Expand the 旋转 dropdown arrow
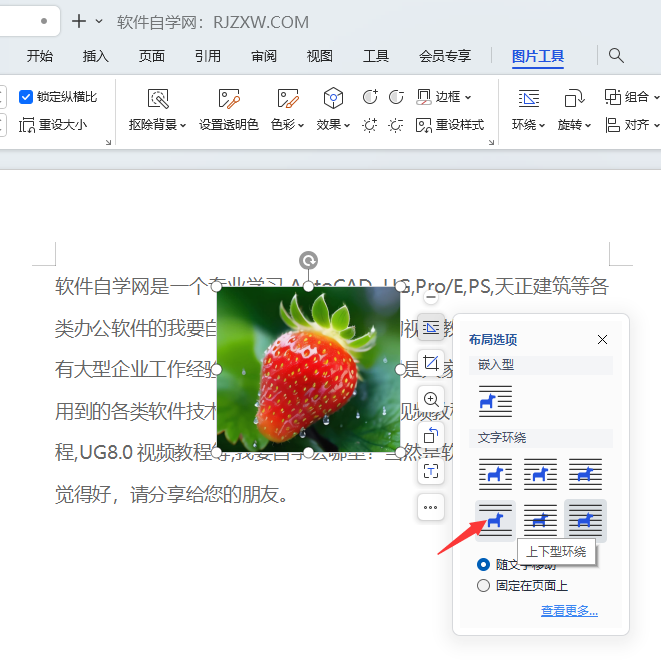 (x=588, y=126)
